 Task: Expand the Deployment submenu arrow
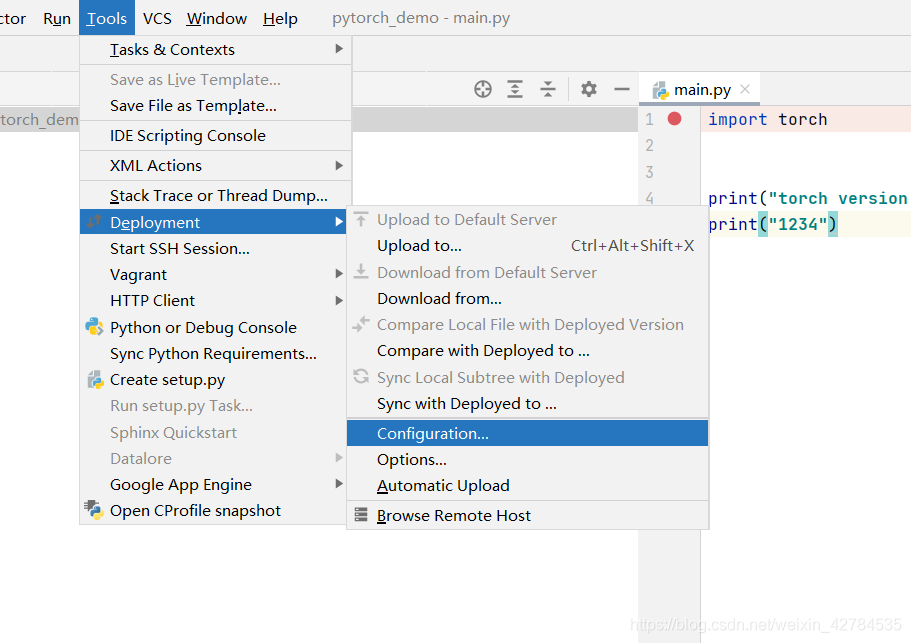tap(339, 222)
